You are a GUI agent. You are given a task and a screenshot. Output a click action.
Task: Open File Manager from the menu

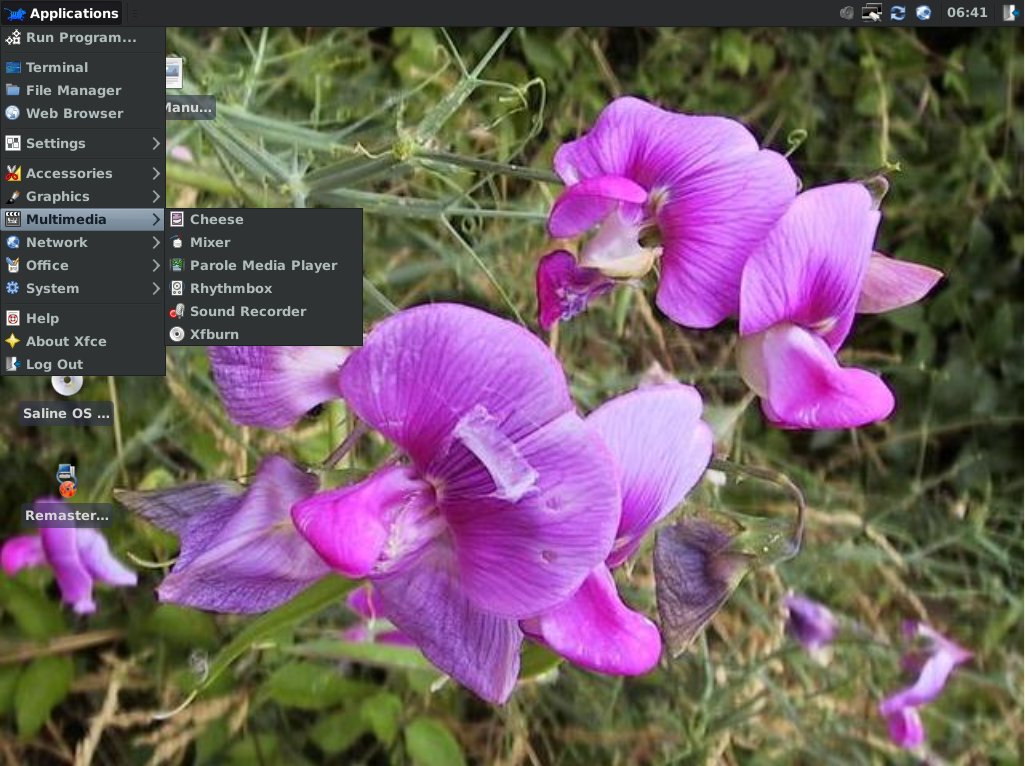[83, 90]
